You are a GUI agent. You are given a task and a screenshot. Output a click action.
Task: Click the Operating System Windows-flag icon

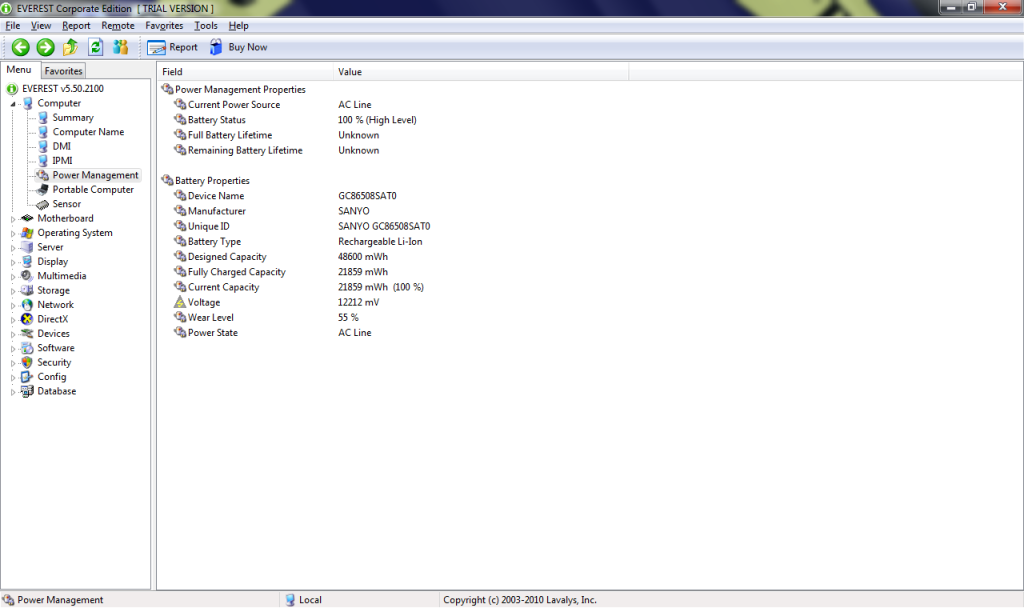click(x=27, y=232)
